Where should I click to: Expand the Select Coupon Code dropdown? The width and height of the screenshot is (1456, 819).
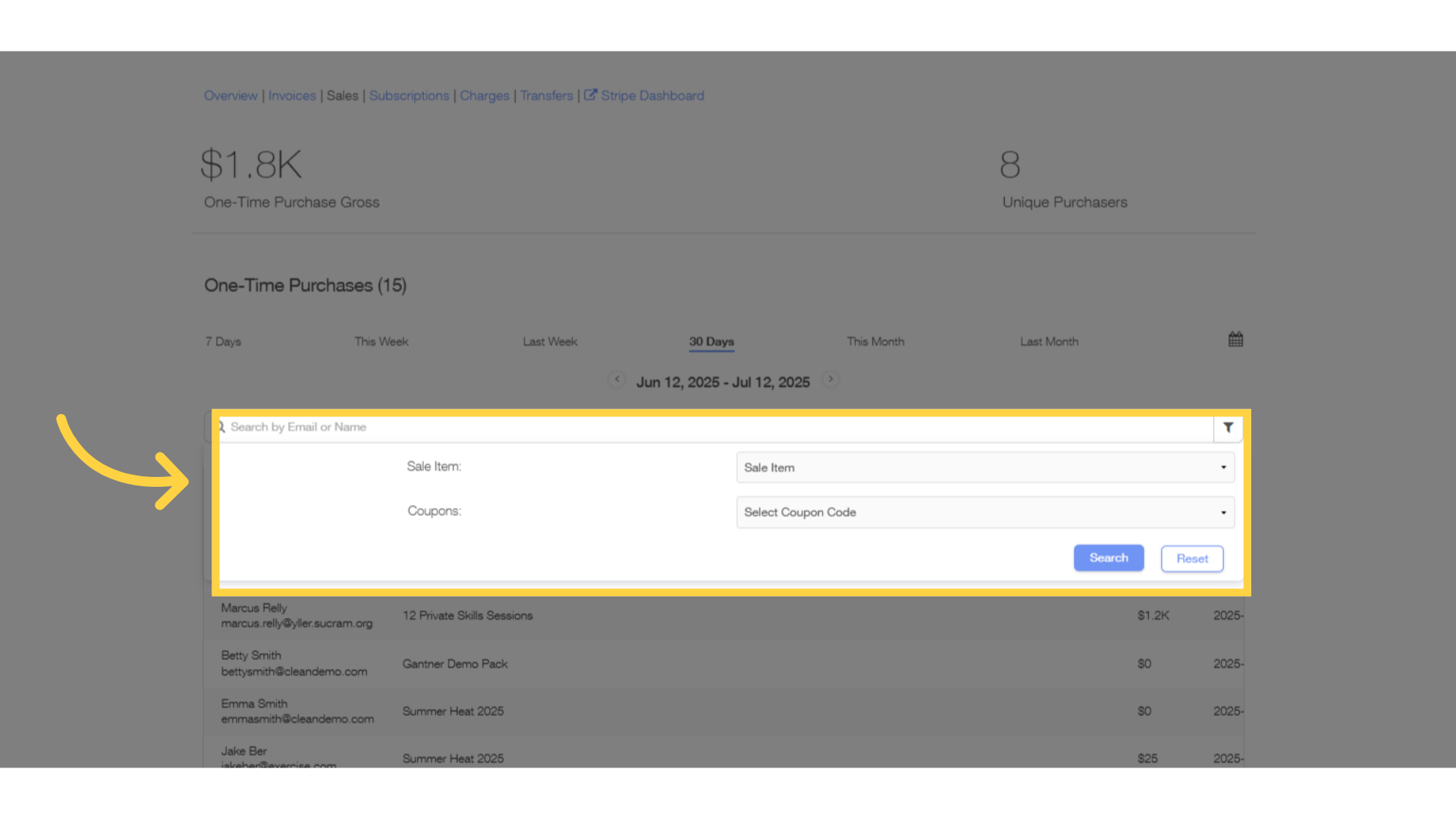click(985, 513)
